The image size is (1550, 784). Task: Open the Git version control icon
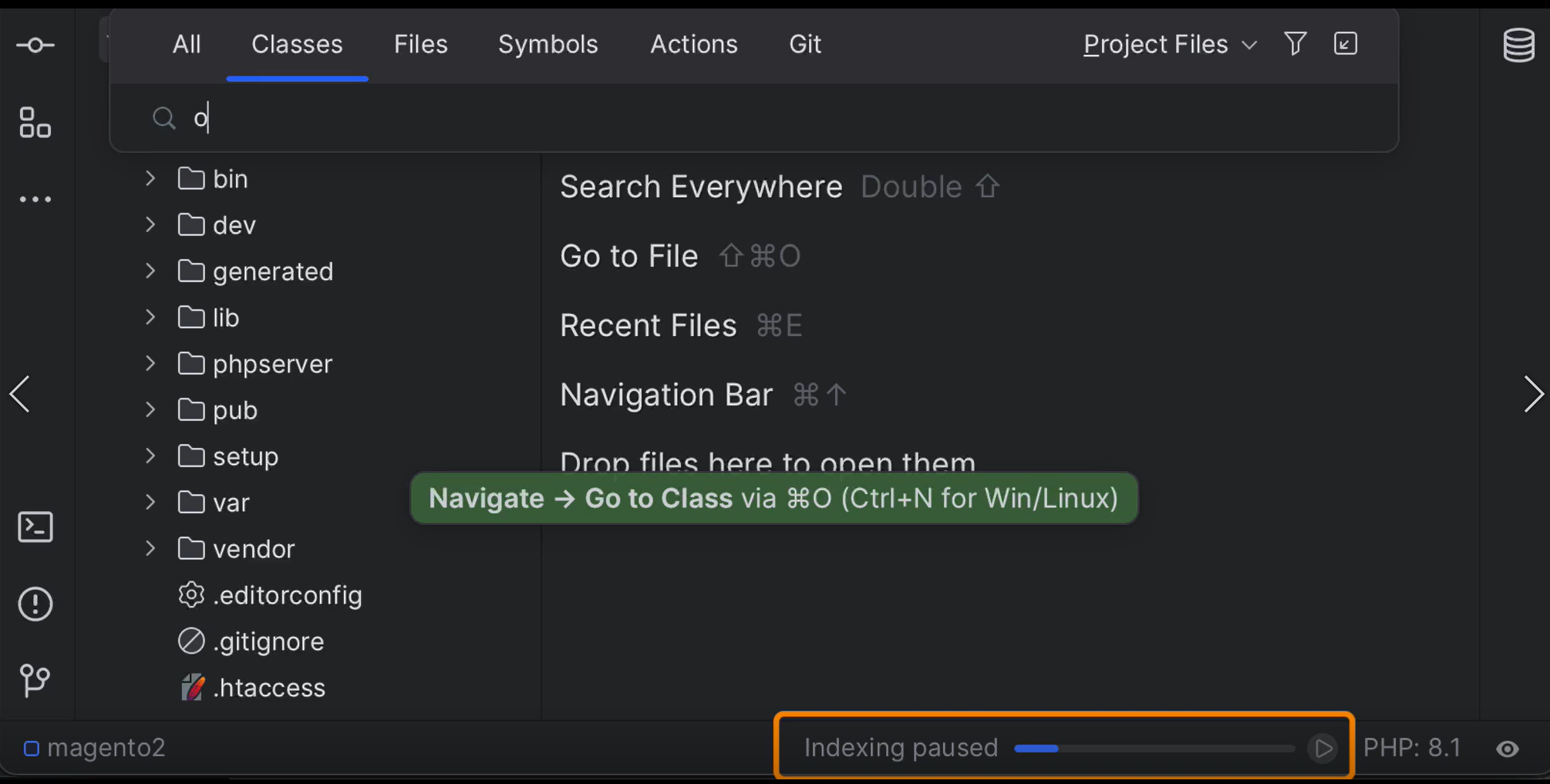pos(35,680)
